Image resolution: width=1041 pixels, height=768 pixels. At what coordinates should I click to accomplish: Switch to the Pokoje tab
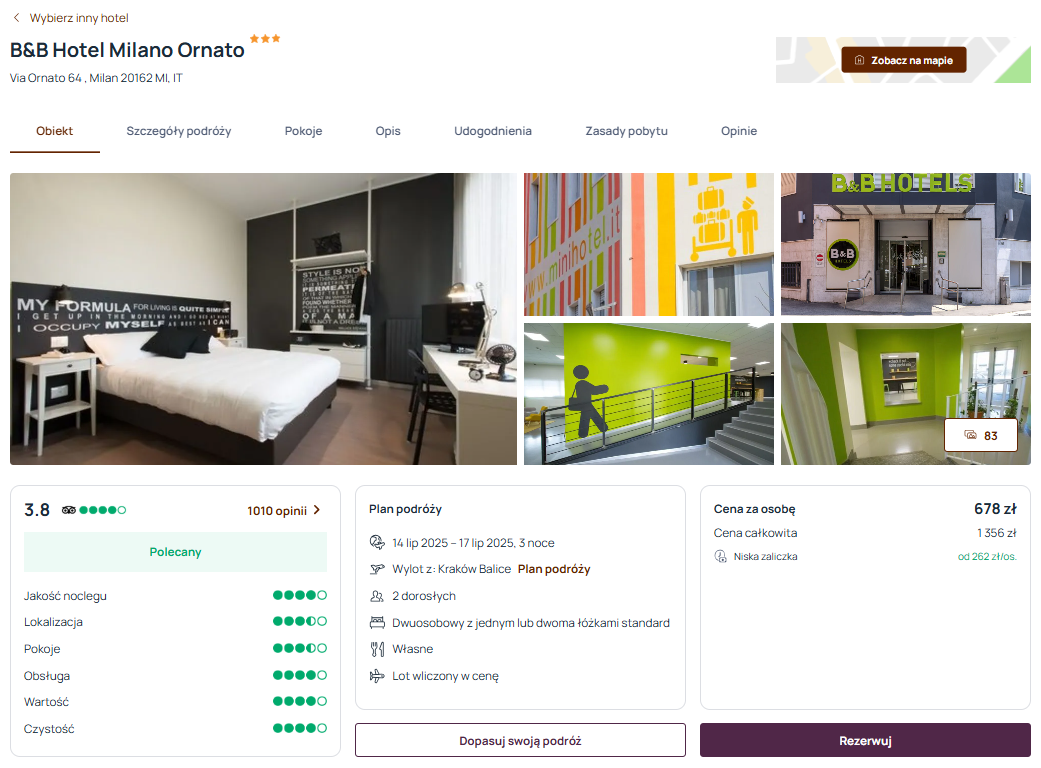[303, 131]
